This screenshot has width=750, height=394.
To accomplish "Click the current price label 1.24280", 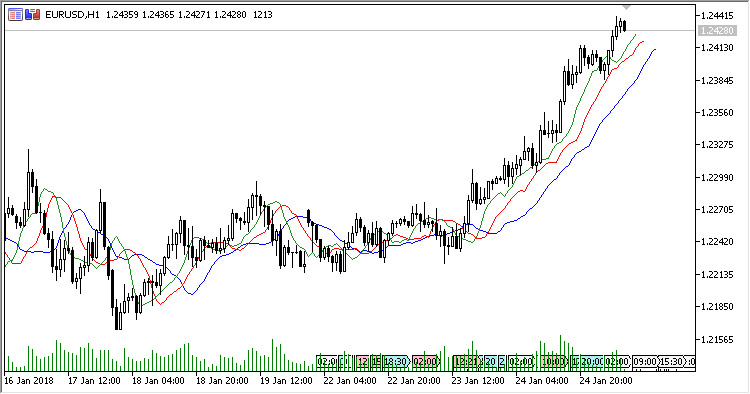I will (x=716, y=31).
